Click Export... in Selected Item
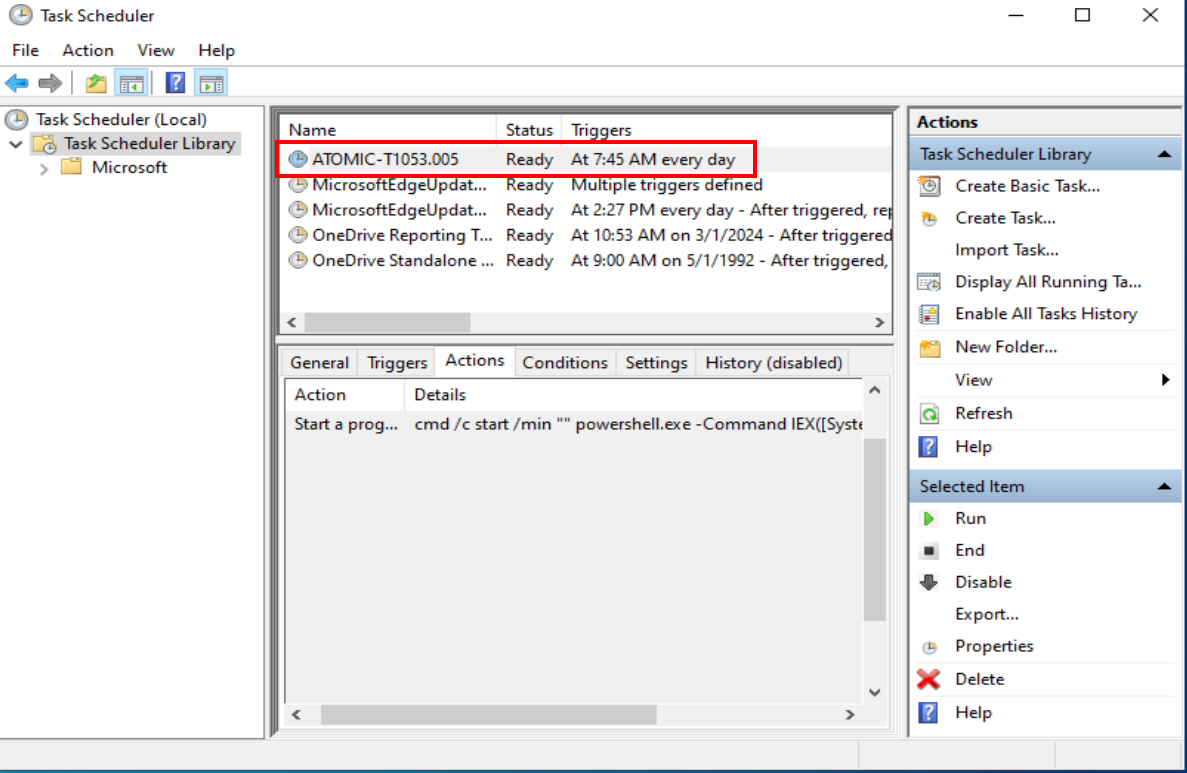Screen dimensions: 1187x773 click(986, 614)
